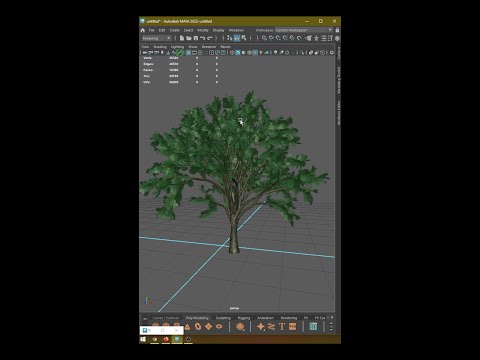
Task: Switch to the Rigging shelf tab
Action: [x=244, y=318]
